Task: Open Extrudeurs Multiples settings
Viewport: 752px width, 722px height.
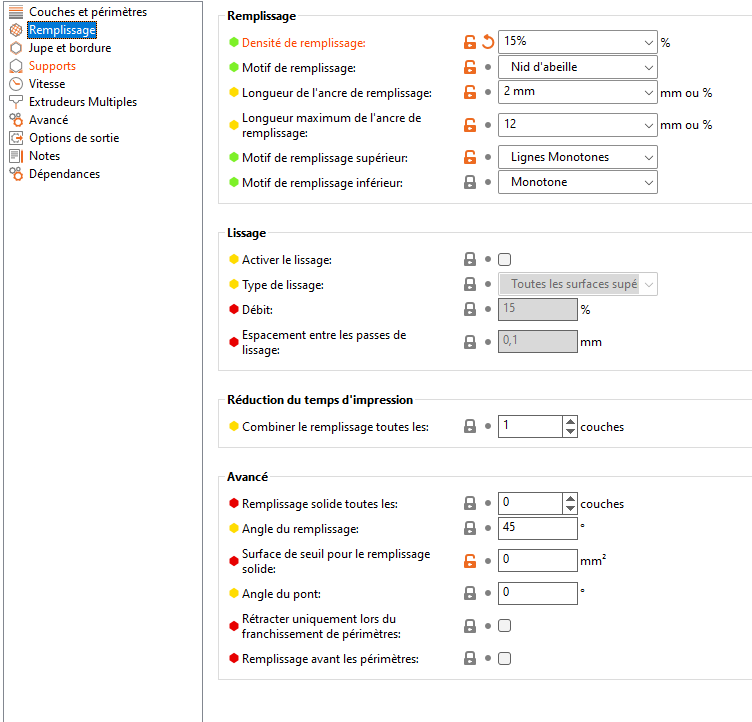Action: [83, 102]
